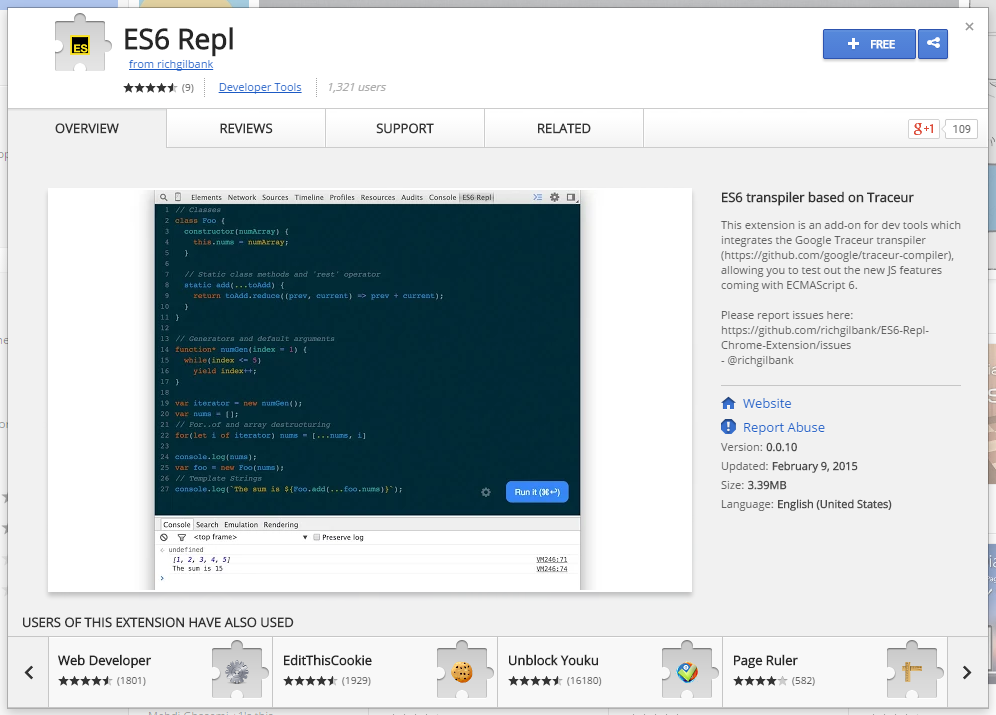This screenshot has height=715, width=996.
Task: Select the Elements tab in devtools screenshot
Action: 206,197
